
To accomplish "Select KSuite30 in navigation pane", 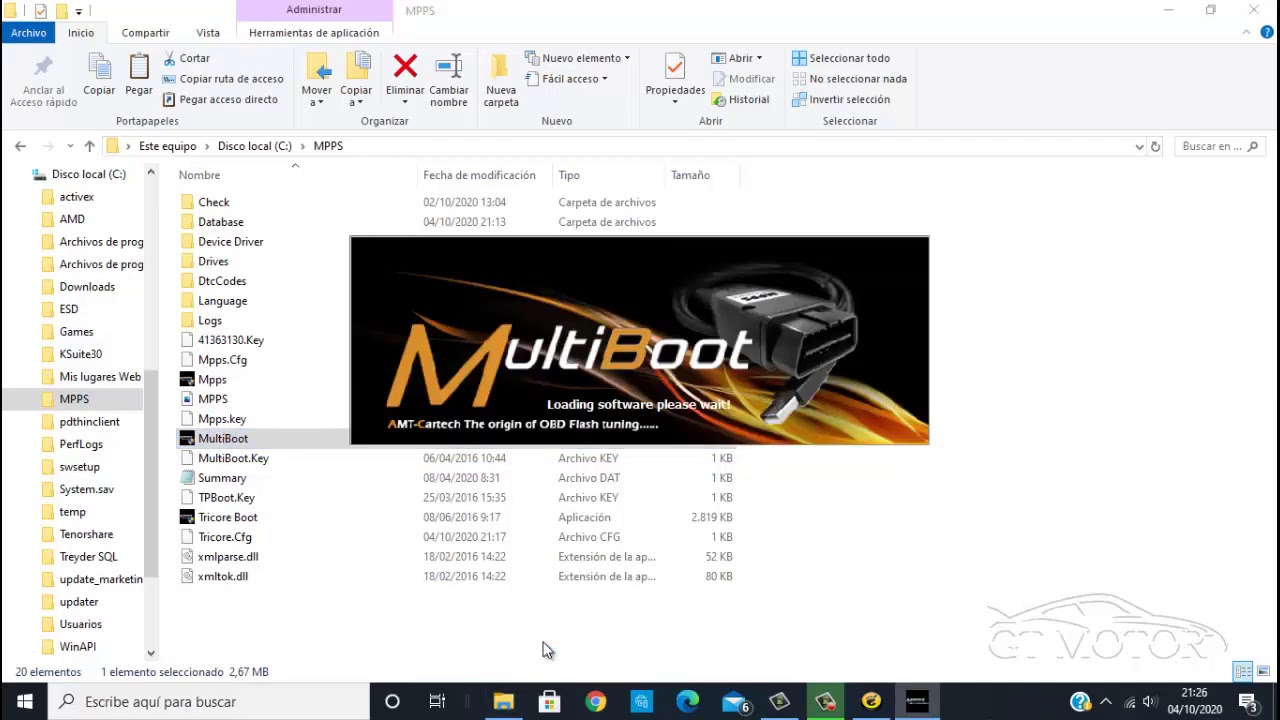I will click(81, 354).
